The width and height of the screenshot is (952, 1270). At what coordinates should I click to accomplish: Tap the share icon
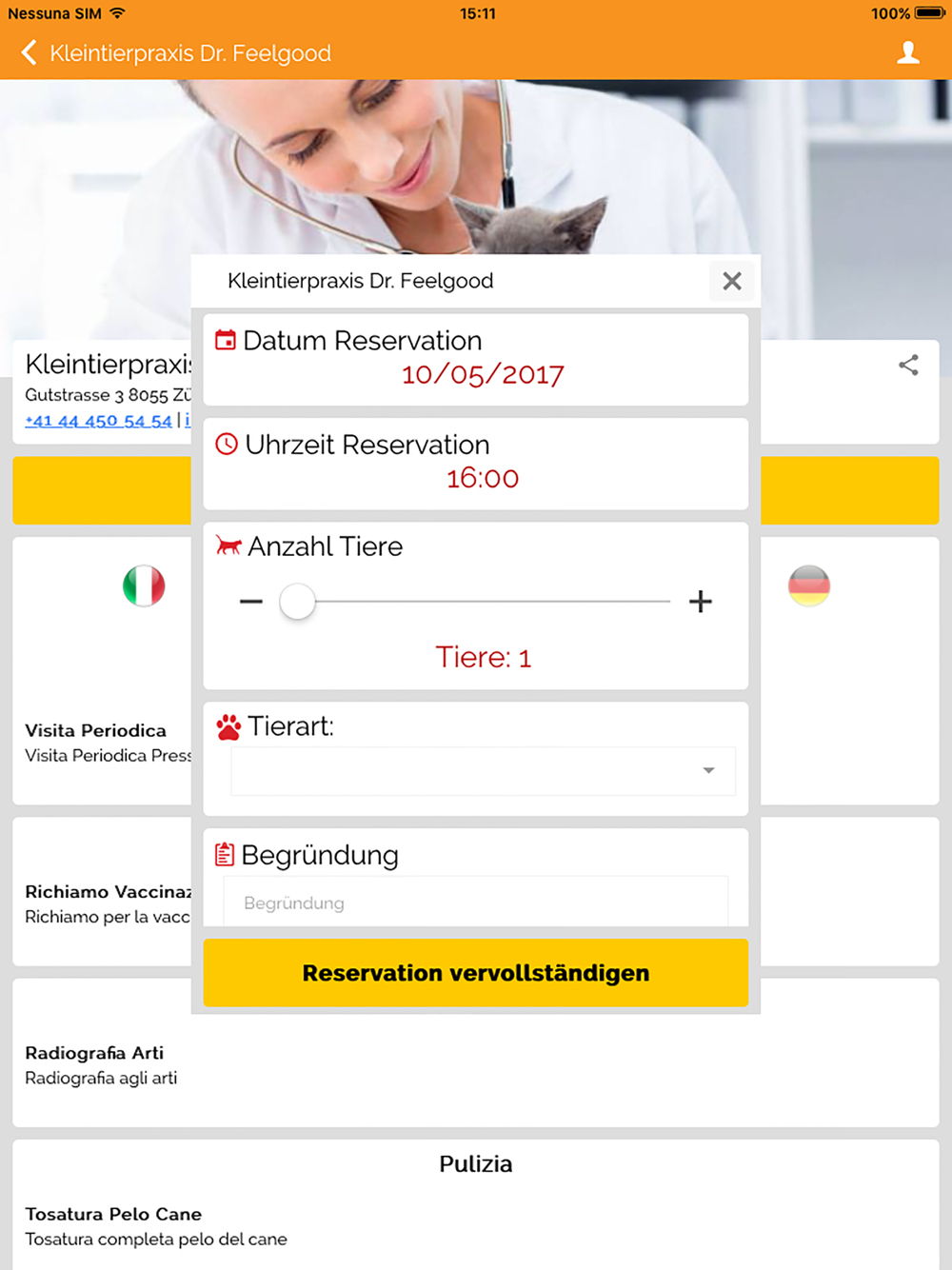[908, 365]
